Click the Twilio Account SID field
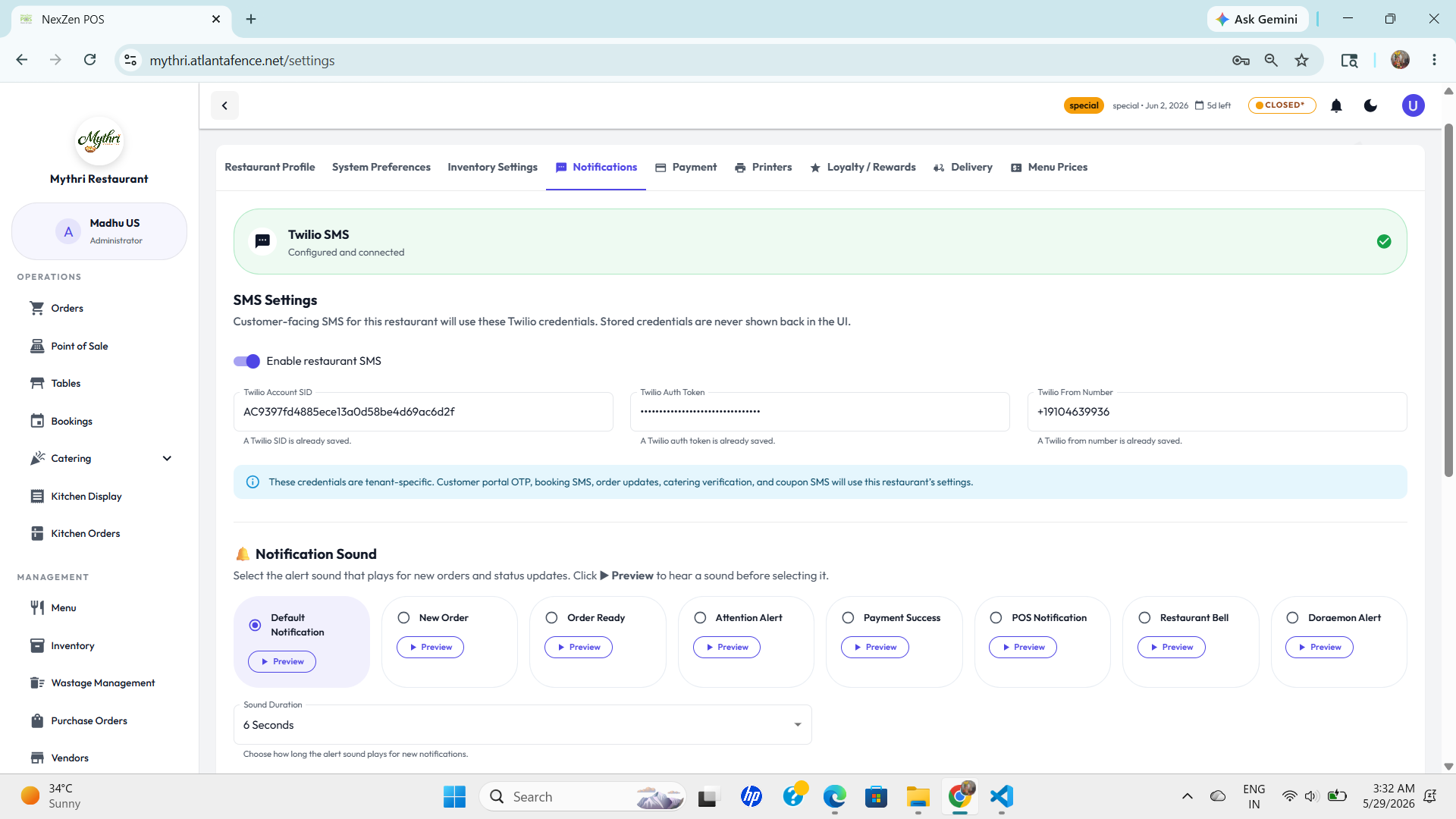The width and height of the screenshot is (1456, 819). [423, 412]
